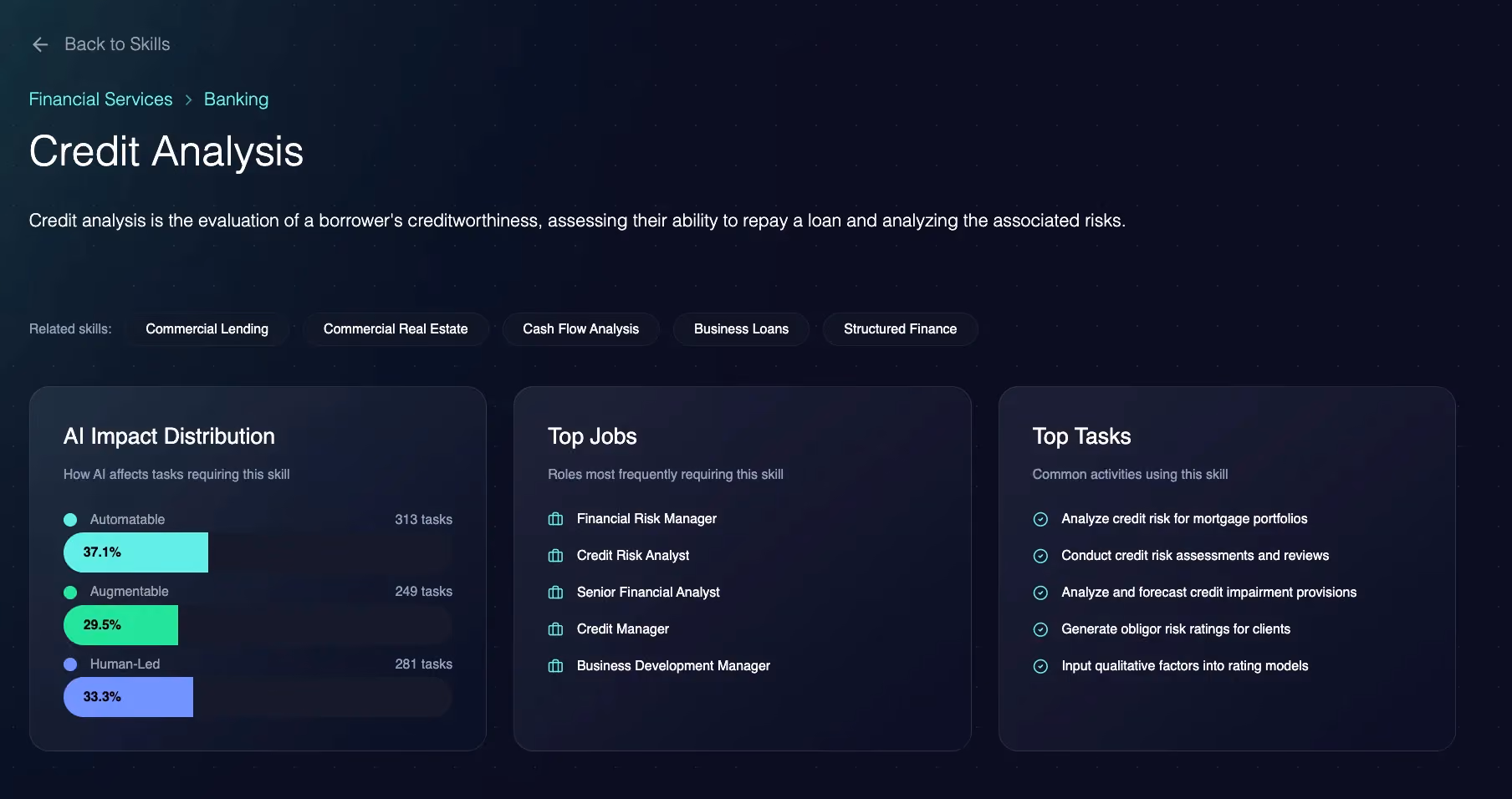The image size is (1512, 799).
Task: Click the breadcrumb chevron separator
Action: [188, 99]
